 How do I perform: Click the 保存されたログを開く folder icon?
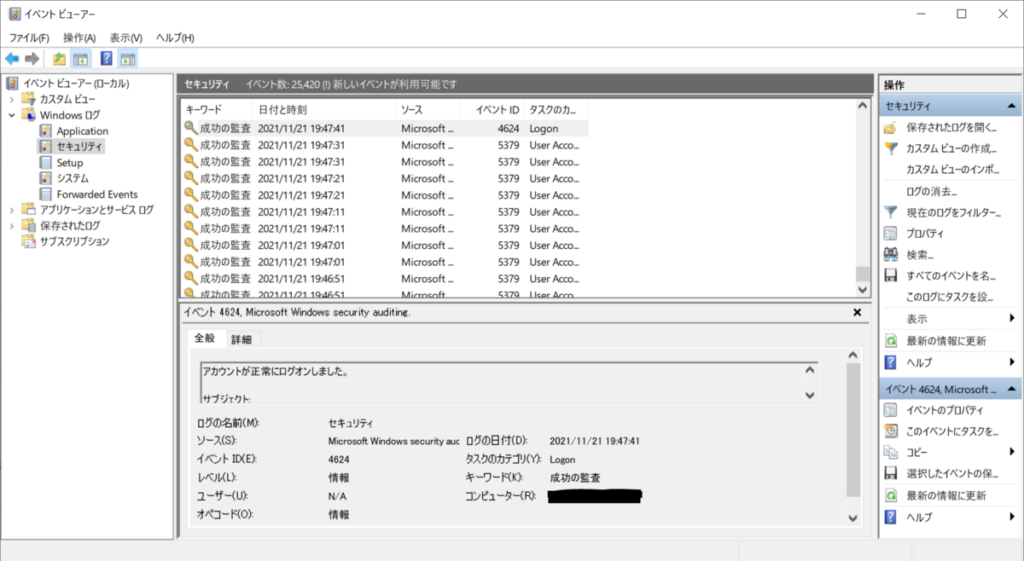click(x=891, y=127)
